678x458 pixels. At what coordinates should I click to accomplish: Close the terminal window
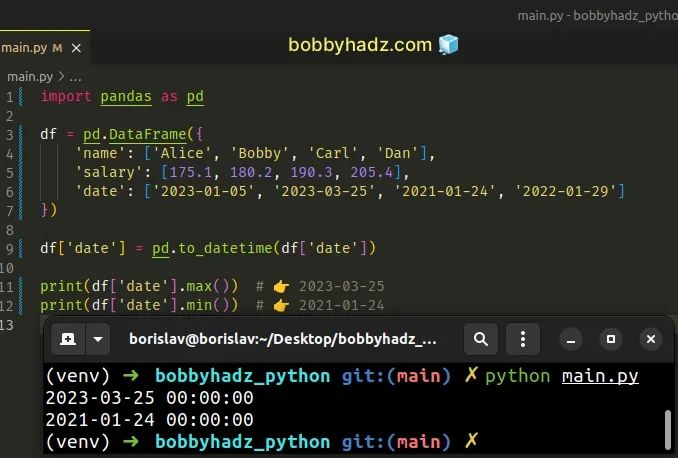pyautogui.click(x=651, y=339)
